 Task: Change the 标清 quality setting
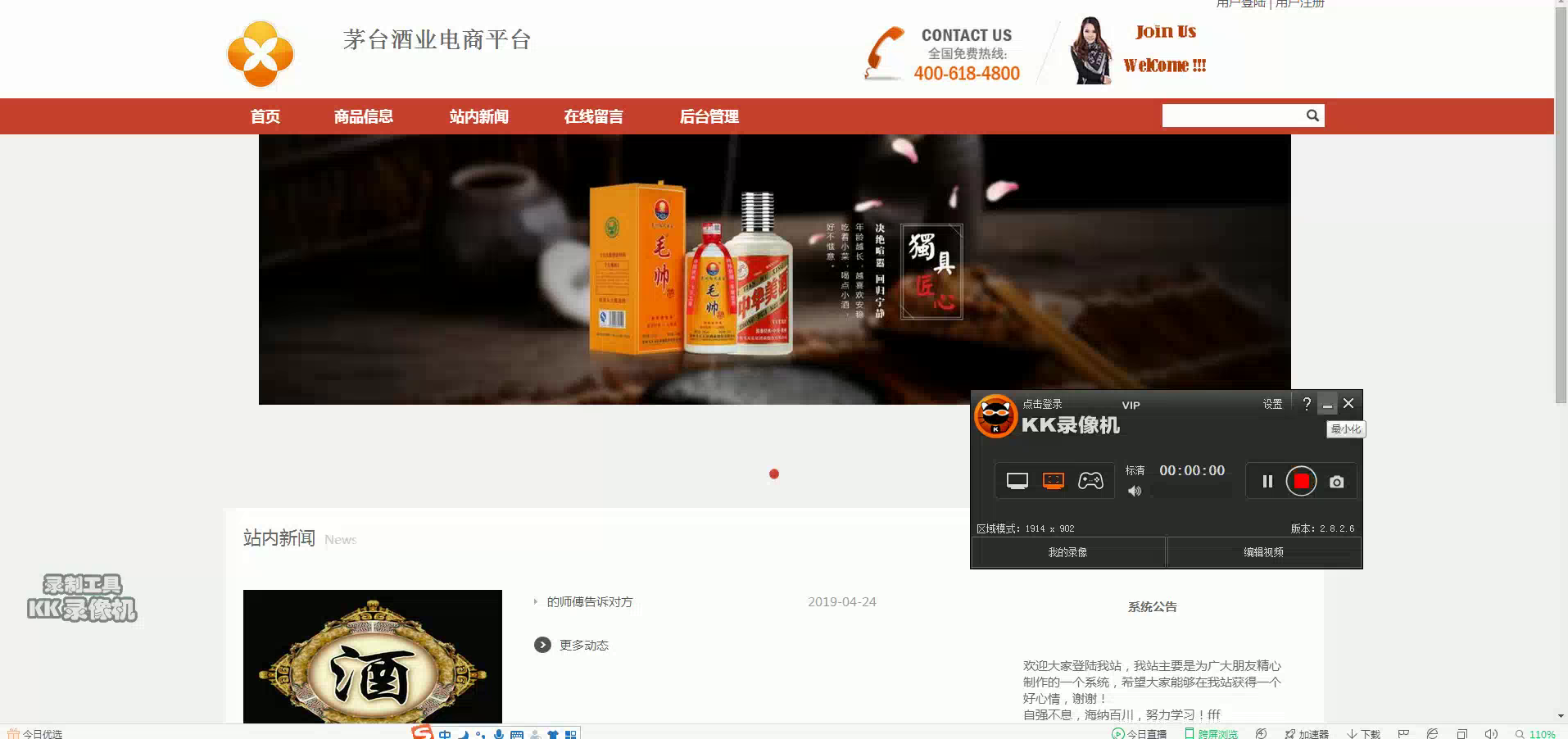pyautogui.click(x=1135, y=470)
